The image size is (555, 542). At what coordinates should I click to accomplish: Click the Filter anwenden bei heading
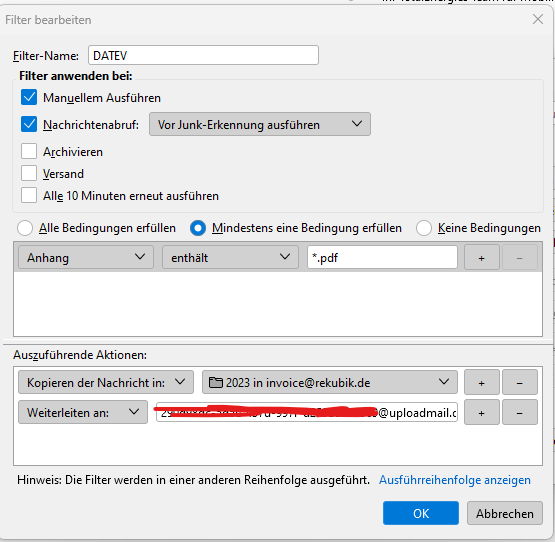[76, 76]
